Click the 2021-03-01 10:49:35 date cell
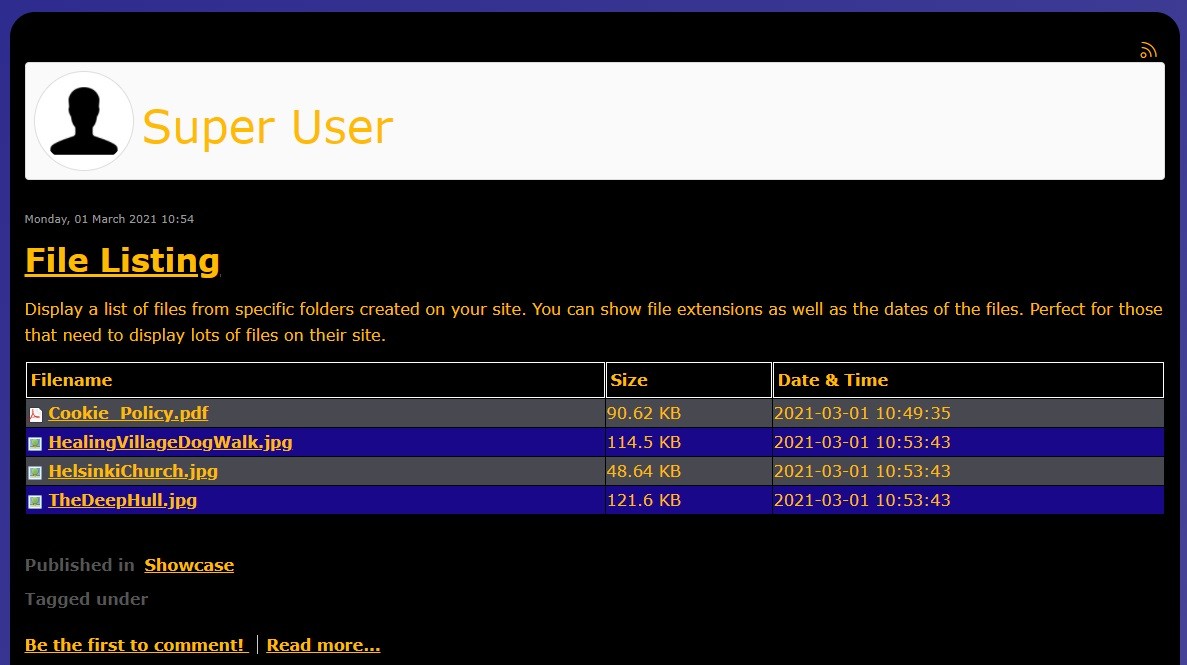The image size is (1187, 665). coord(968,413)
